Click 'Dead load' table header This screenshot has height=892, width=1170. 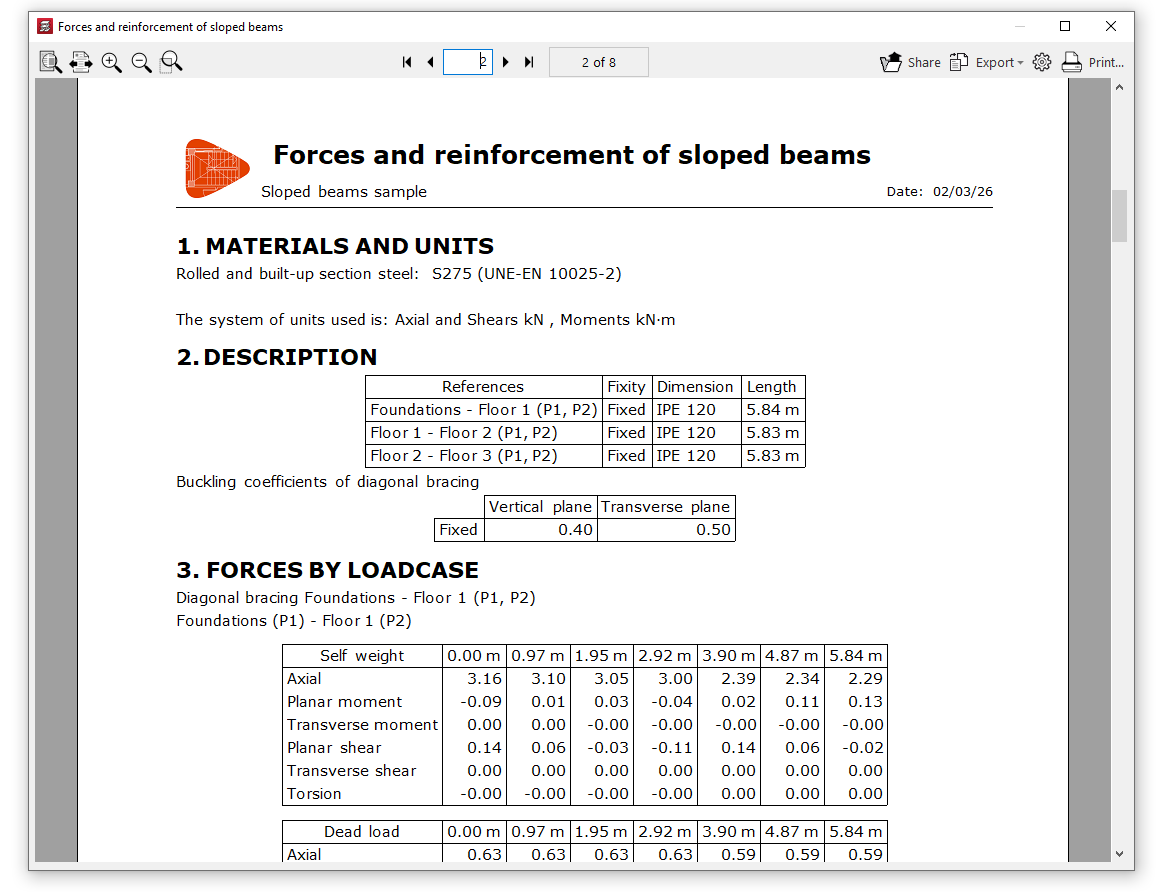pos(362,832)
